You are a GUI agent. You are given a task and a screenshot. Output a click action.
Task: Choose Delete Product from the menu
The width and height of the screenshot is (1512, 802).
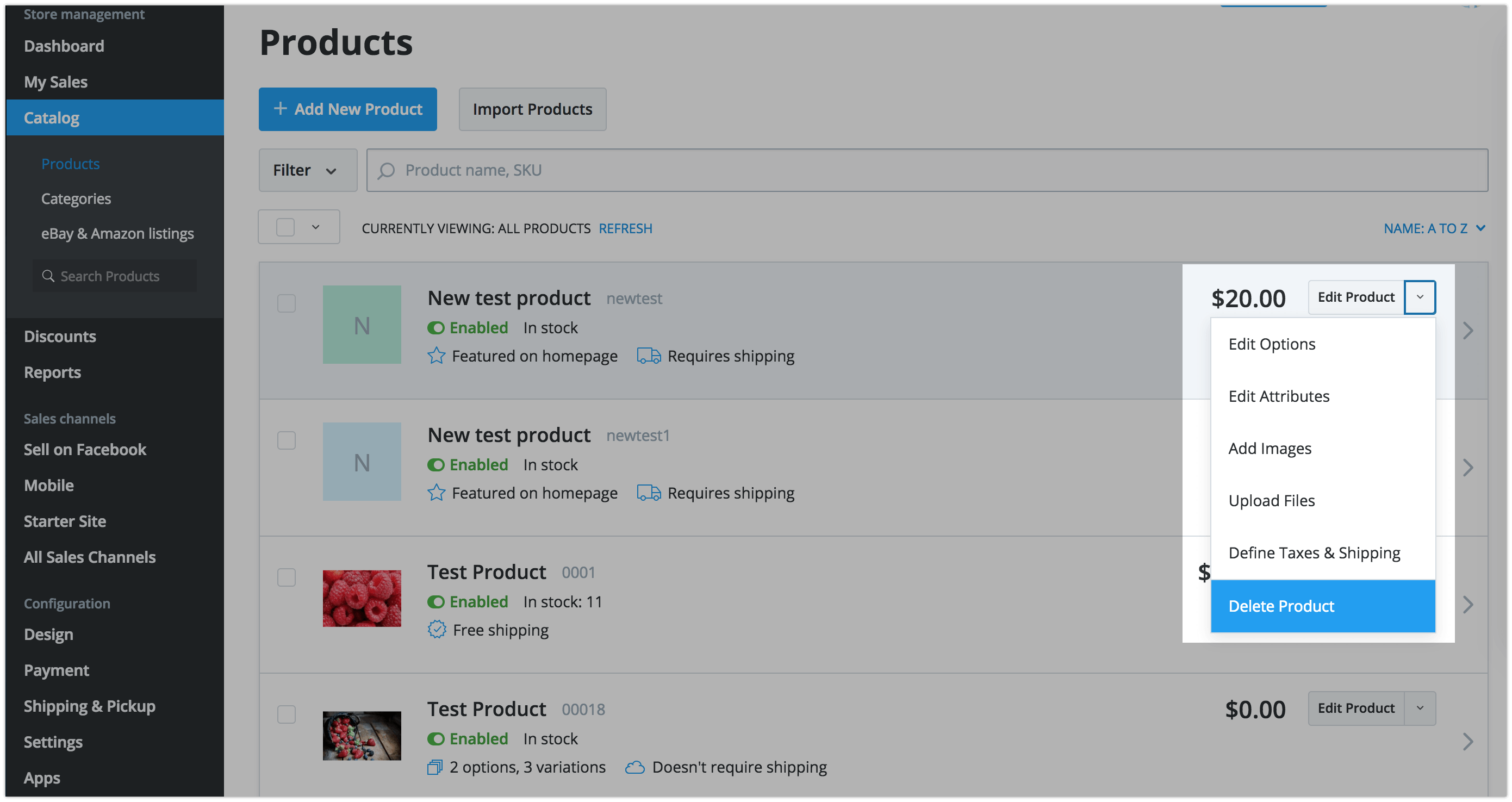point(1322,606)
